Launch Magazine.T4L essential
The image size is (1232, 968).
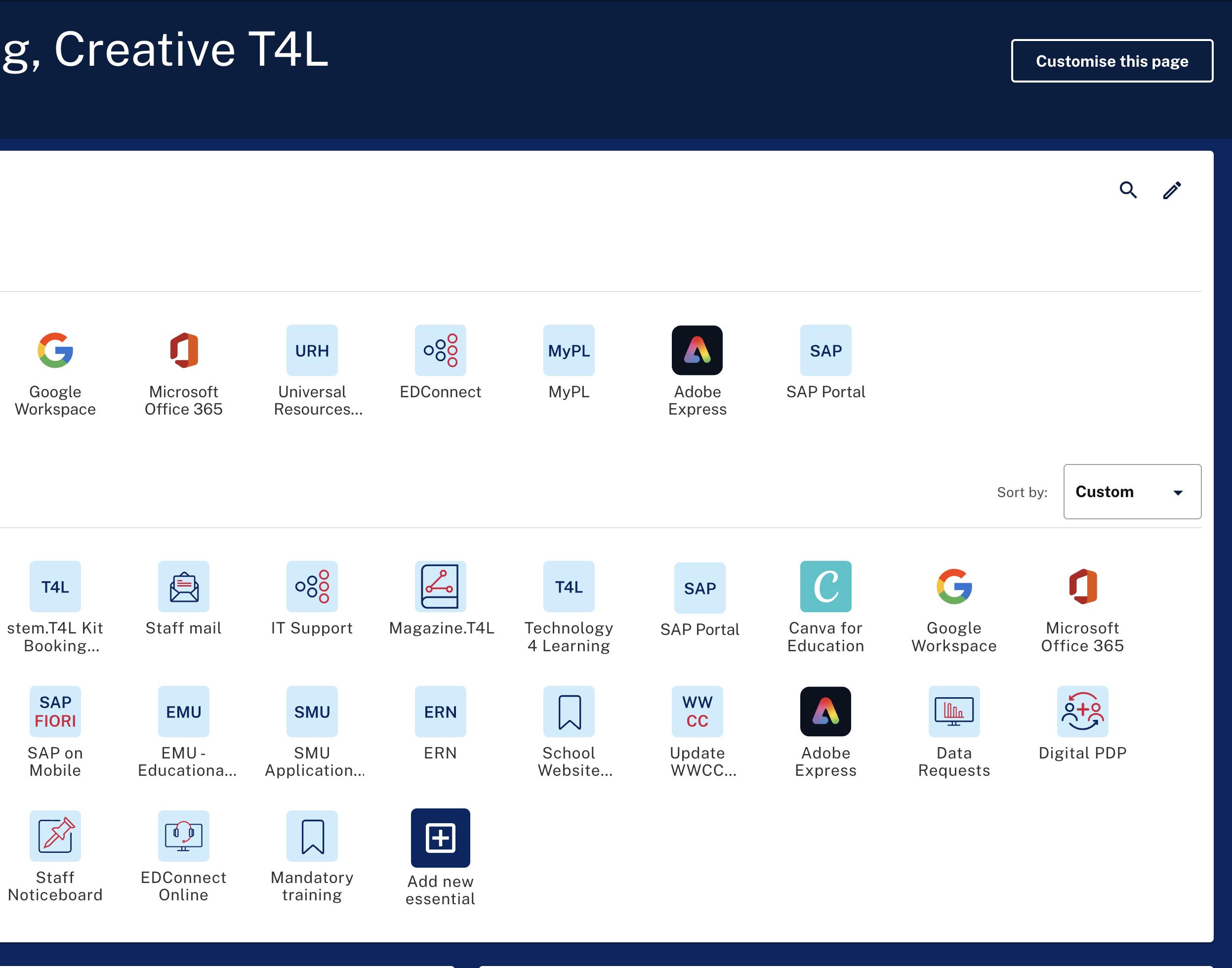(440, 587)
